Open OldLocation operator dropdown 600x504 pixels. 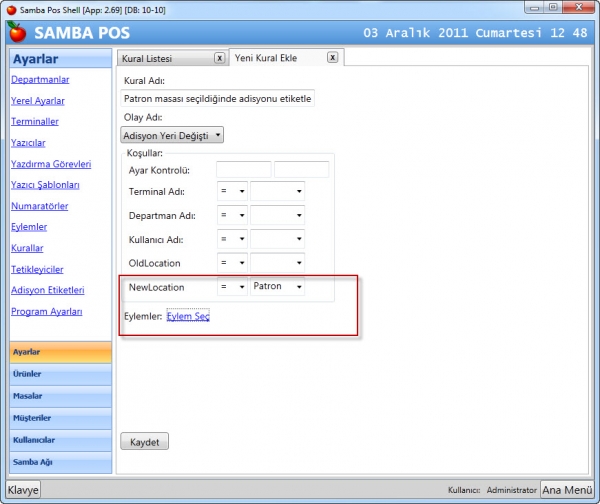(x=232, y=263)
